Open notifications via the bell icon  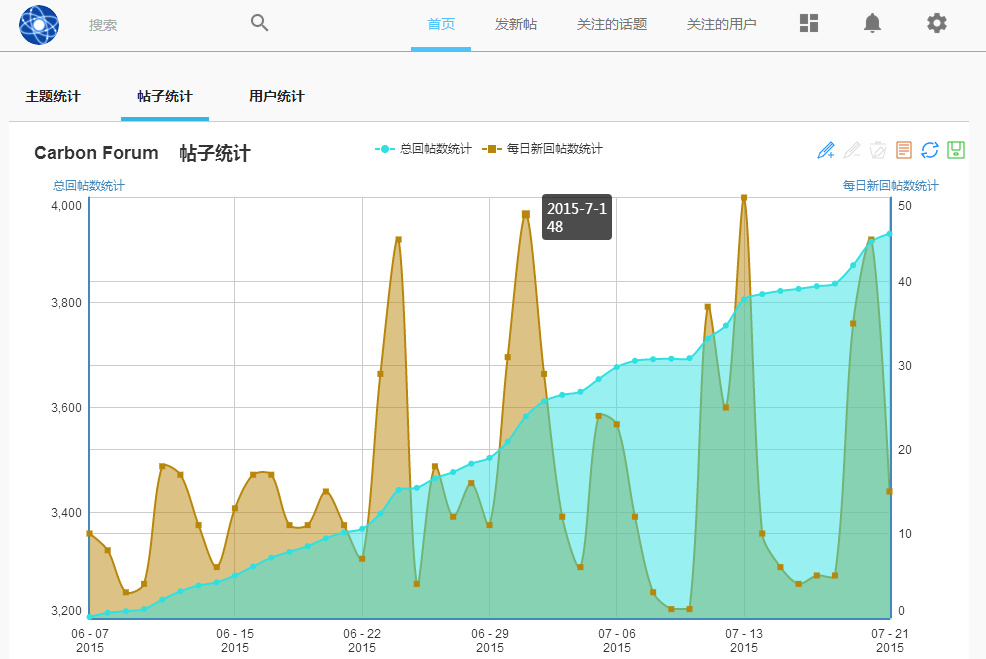(x=872, y=23)
